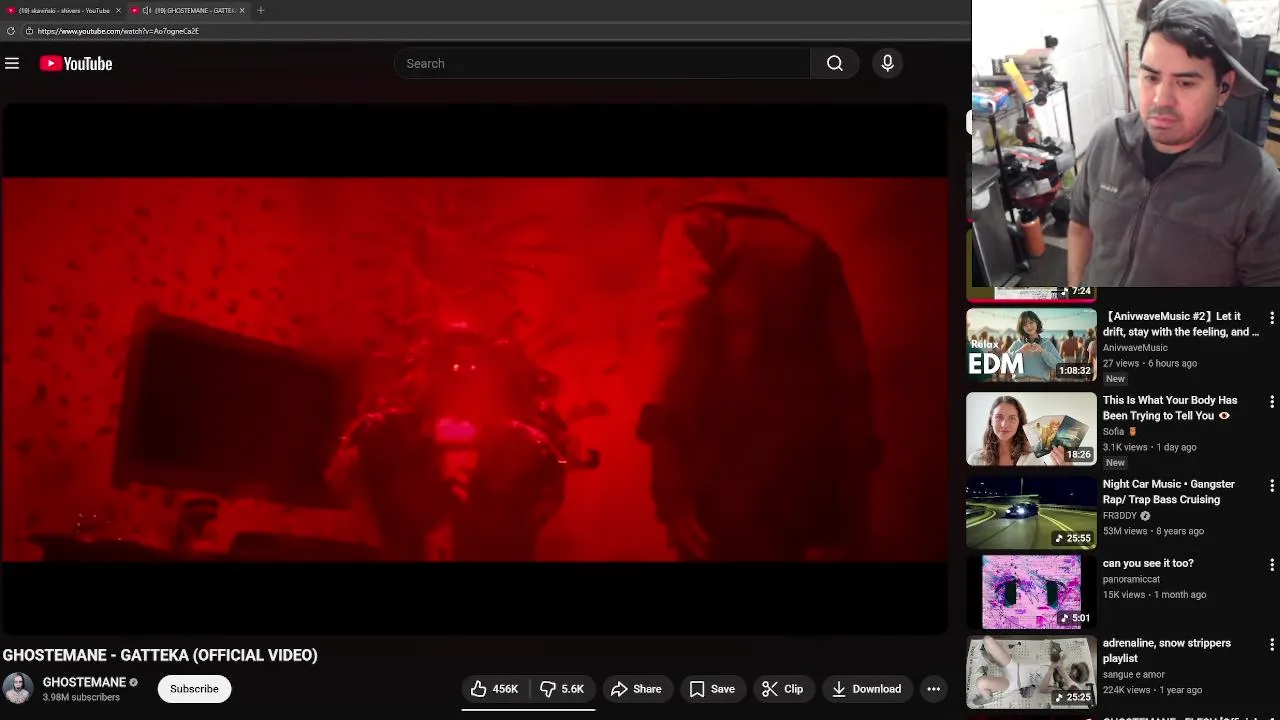Viewport: 1280px width, 720px height.
Task: Share the GATTEKA video
Action: point(636,689)
